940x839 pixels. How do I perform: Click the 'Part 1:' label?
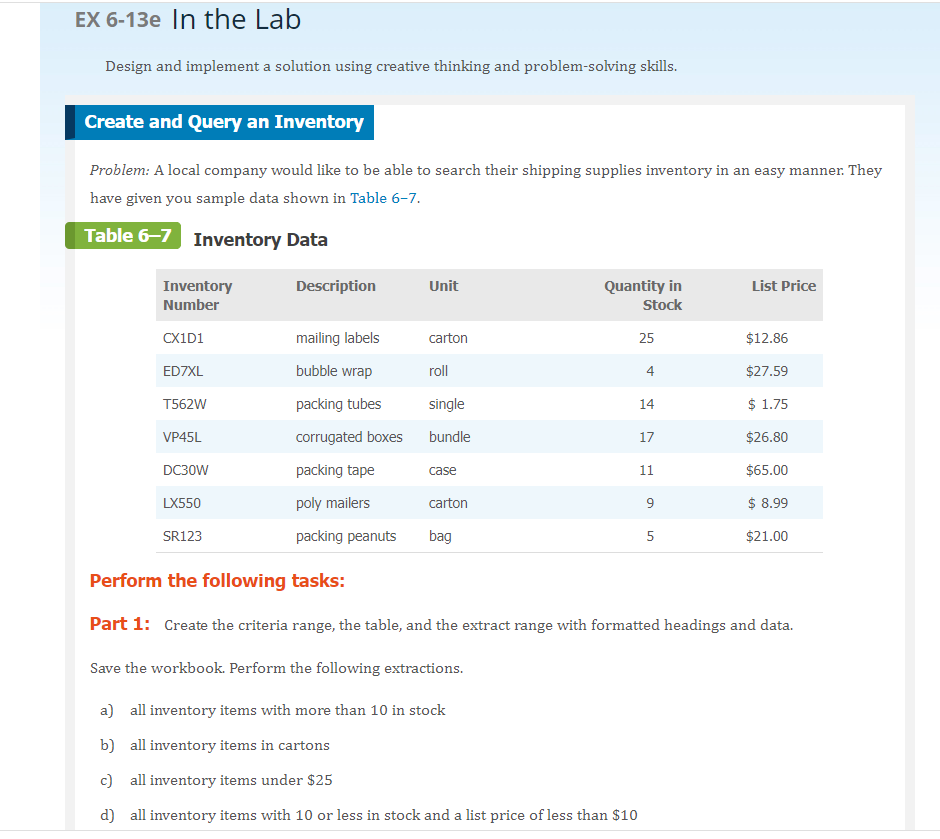pyautogui.click(x=120, y=624)
